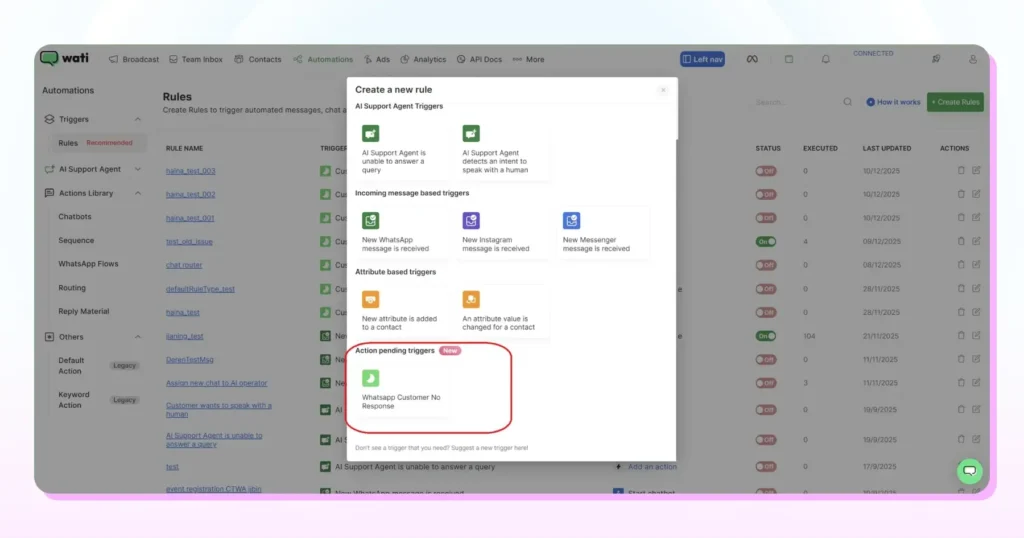Screen dimensions: 1024x538
Task: Toggle status of chat router rule
Action: tap(766, 265)
